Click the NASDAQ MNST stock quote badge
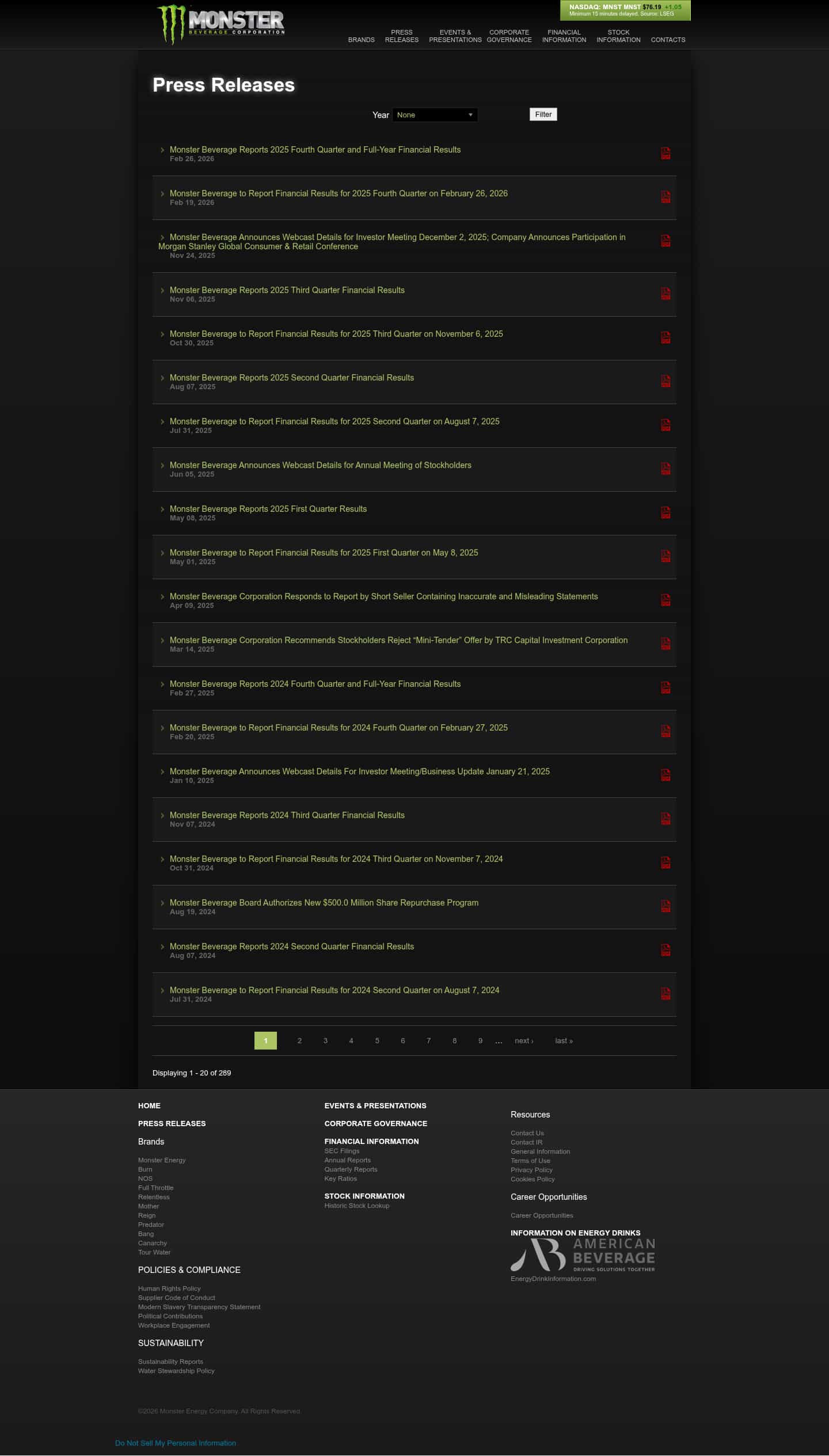This screenshot has width=829, height=1456. pos(625,10)
